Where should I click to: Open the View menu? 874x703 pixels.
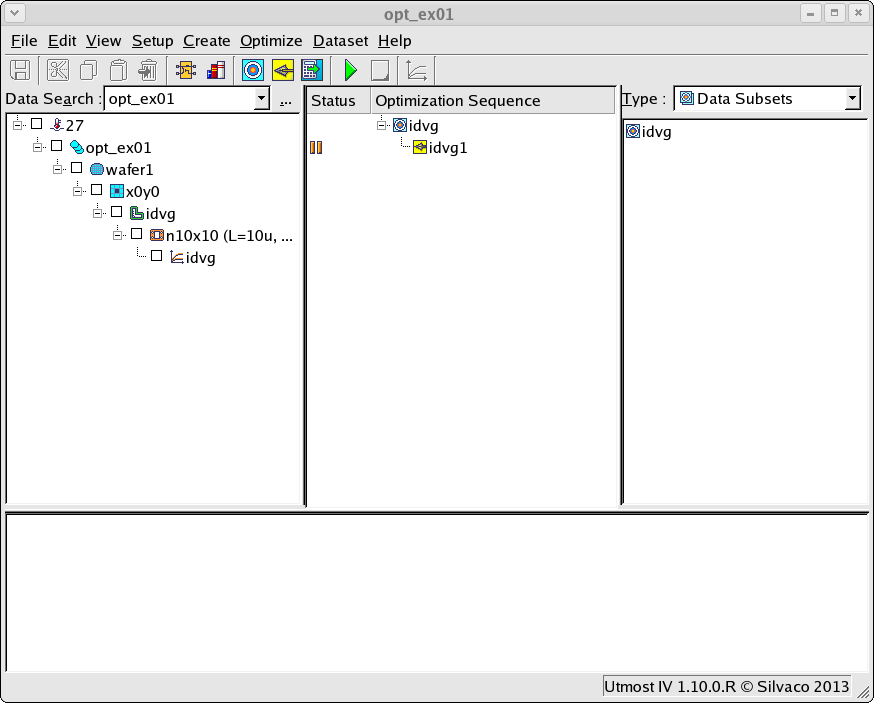tap(104, 41)
